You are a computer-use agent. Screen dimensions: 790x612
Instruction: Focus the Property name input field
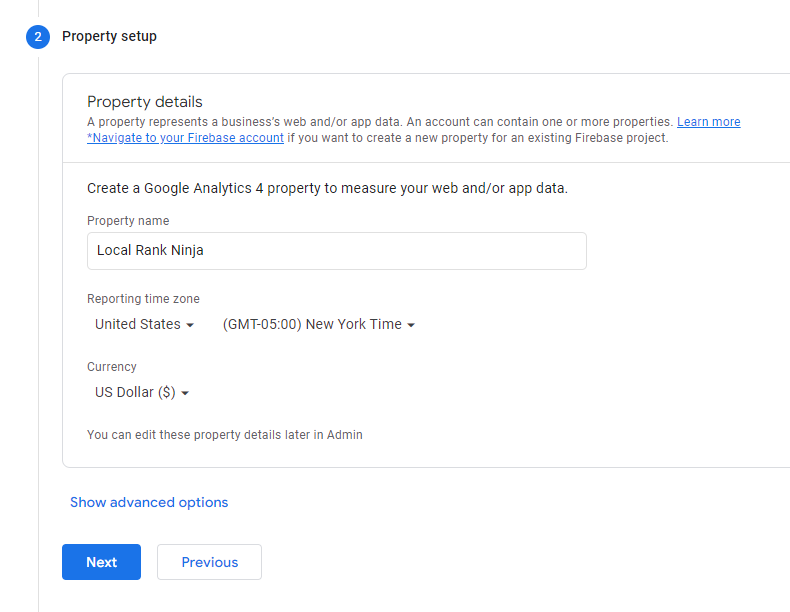pos(337,251)
